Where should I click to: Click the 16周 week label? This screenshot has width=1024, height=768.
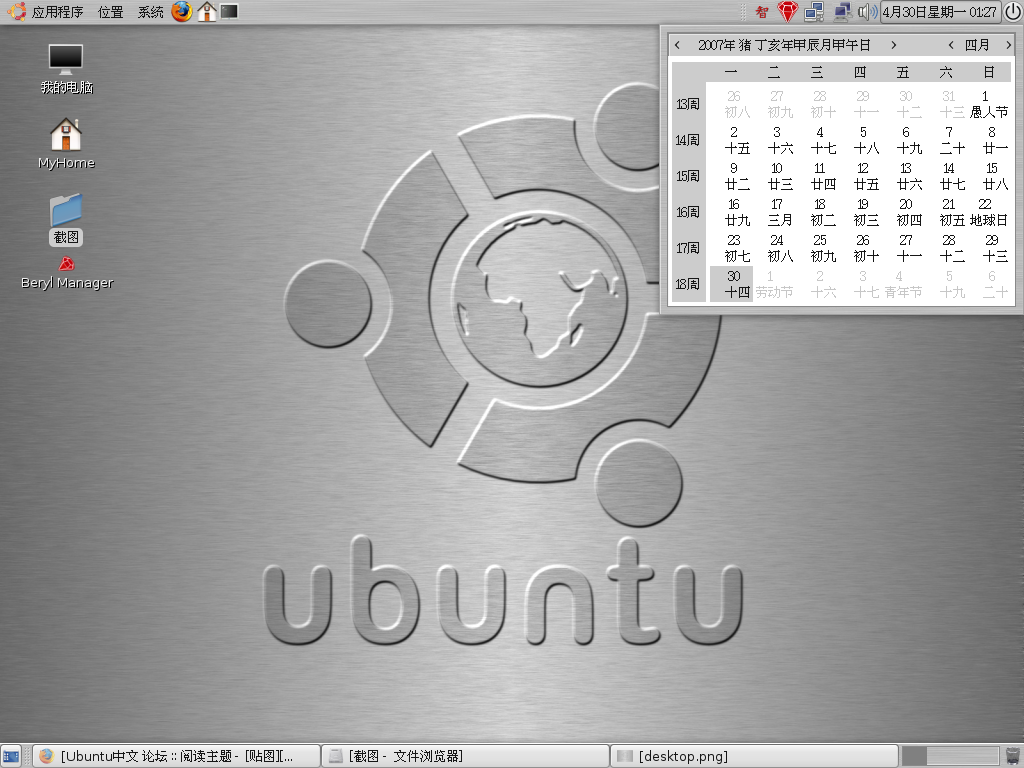(688, 212)
